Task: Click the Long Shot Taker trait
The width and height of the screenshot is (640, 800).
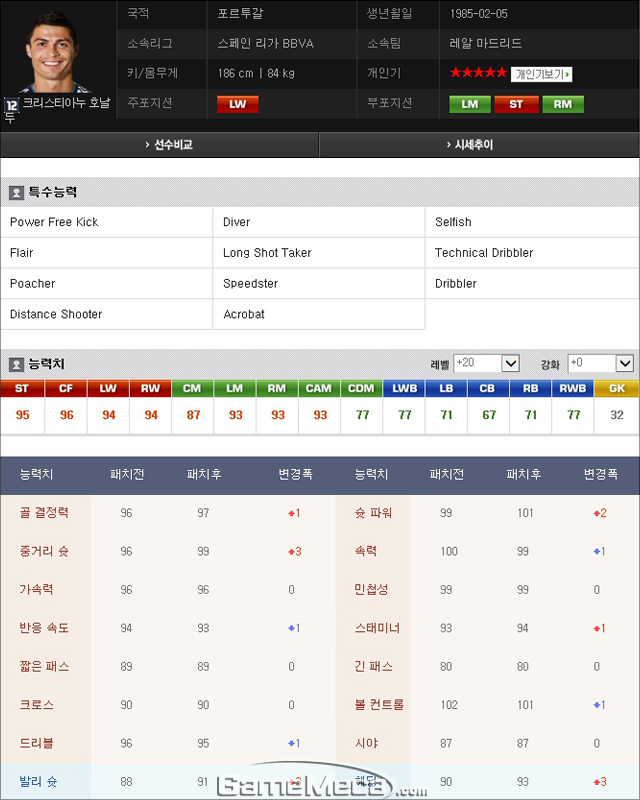Action: [x=267, y=253]
